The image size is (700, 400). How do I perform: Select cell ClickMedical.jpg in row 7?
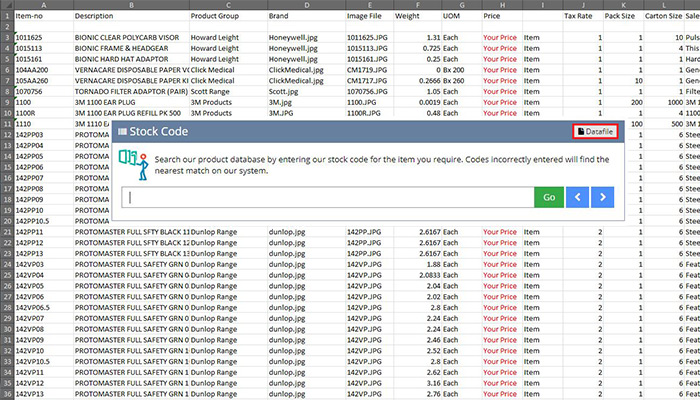pos(307,81)
